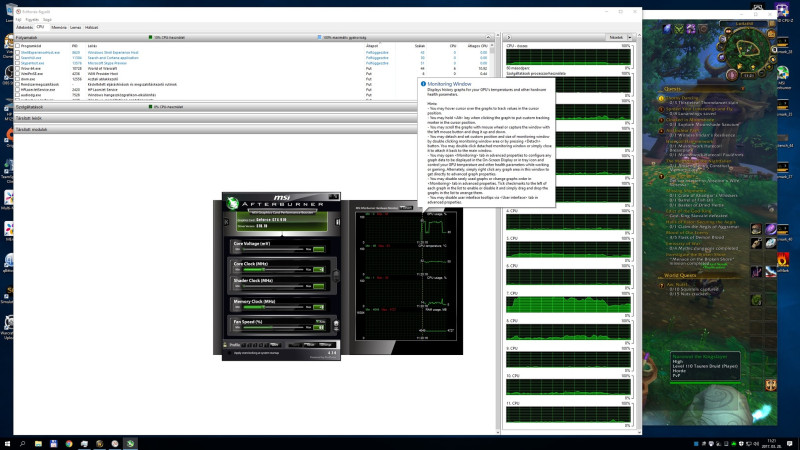
Task: Click the Afterburner info button beside GPU name
Action: (x=337, y=222)
